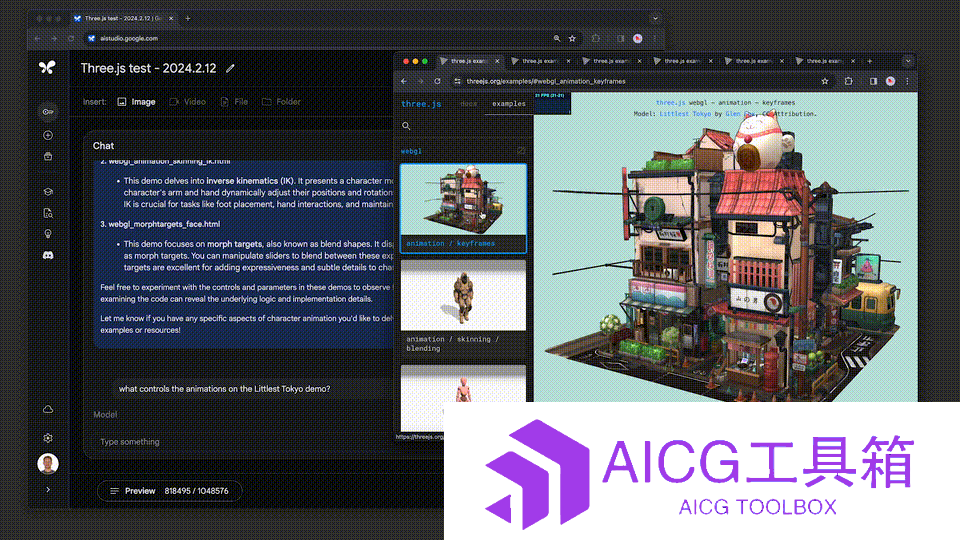Click the three.js link in example header
960x540 pixels.
[670, 103]
